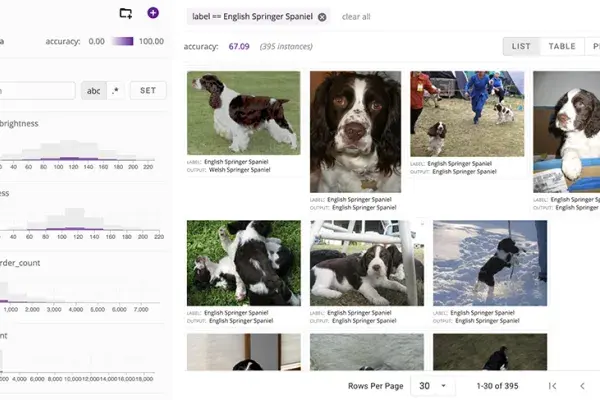
Task: Click the new folder icon
Action: [126, 13]
